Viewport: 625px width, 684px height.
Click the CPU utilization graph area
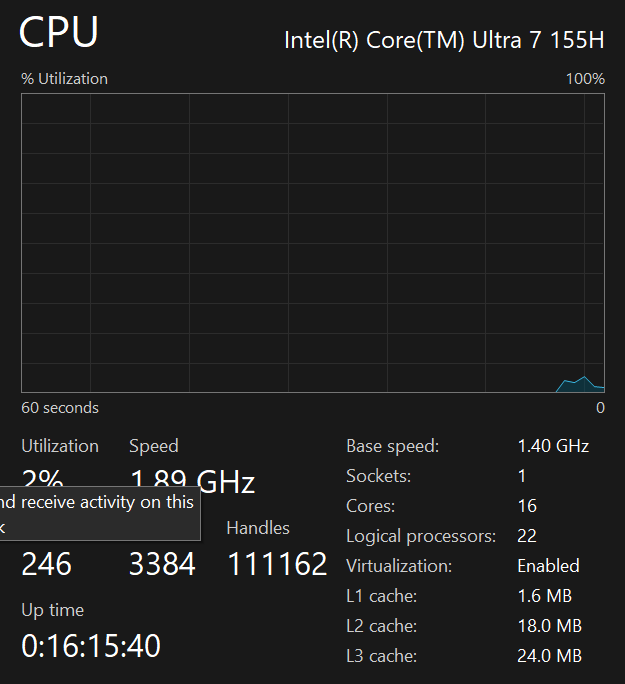point(312,240)
